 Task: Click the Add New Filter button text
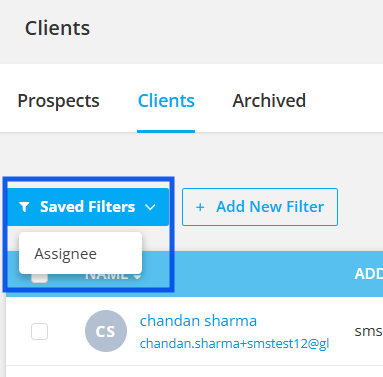coord(270,207)
